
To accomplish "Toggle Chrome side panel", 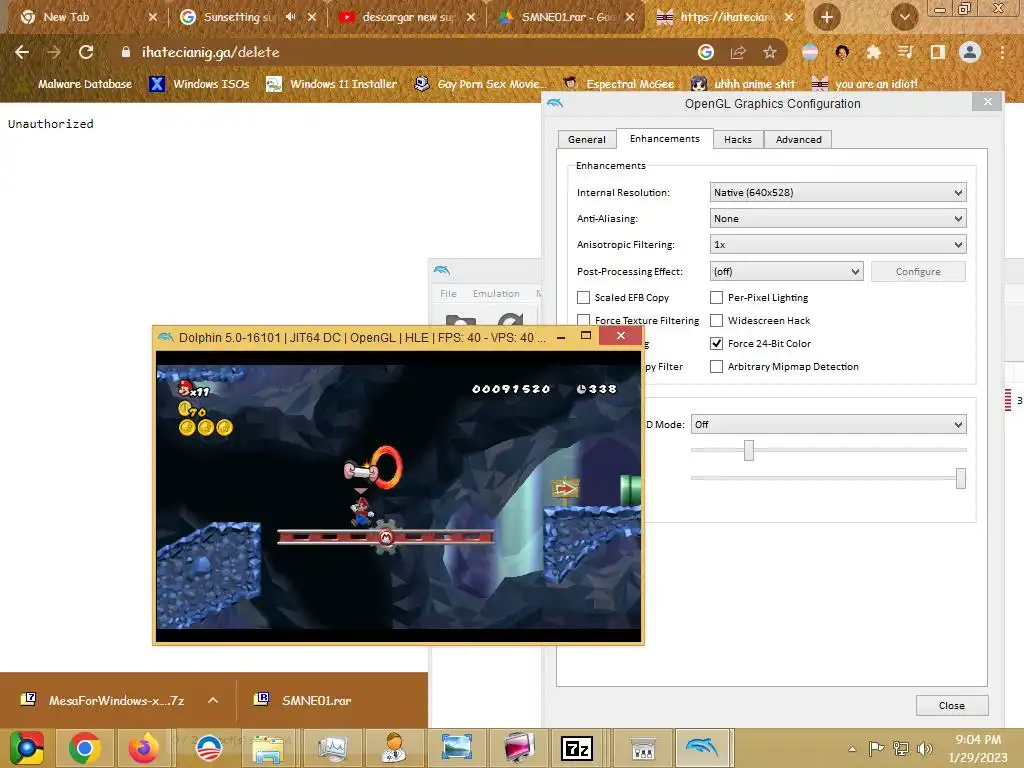I will (938, 52).
